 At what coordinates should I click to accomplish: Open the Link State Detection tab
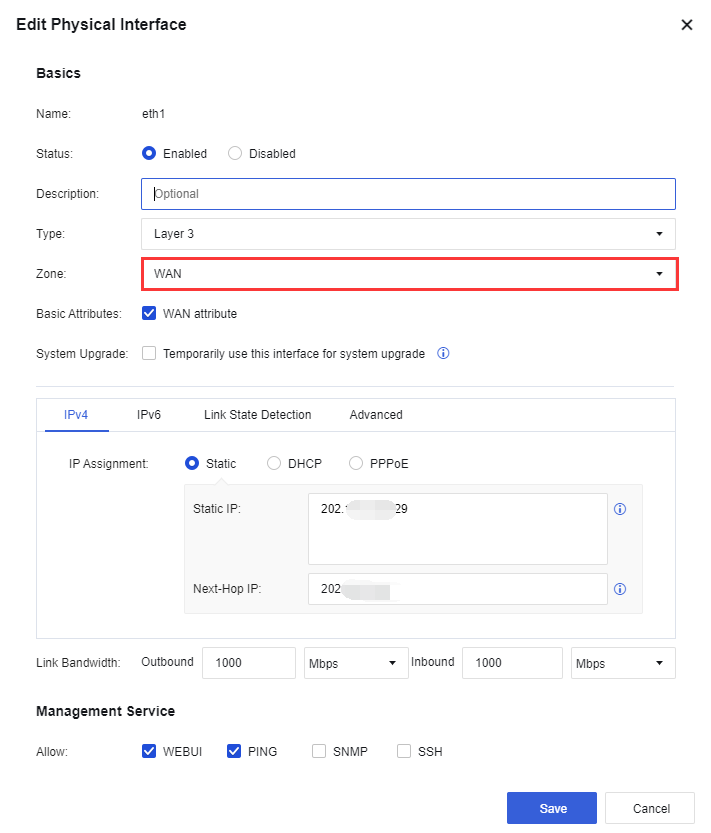coord(257,415)
